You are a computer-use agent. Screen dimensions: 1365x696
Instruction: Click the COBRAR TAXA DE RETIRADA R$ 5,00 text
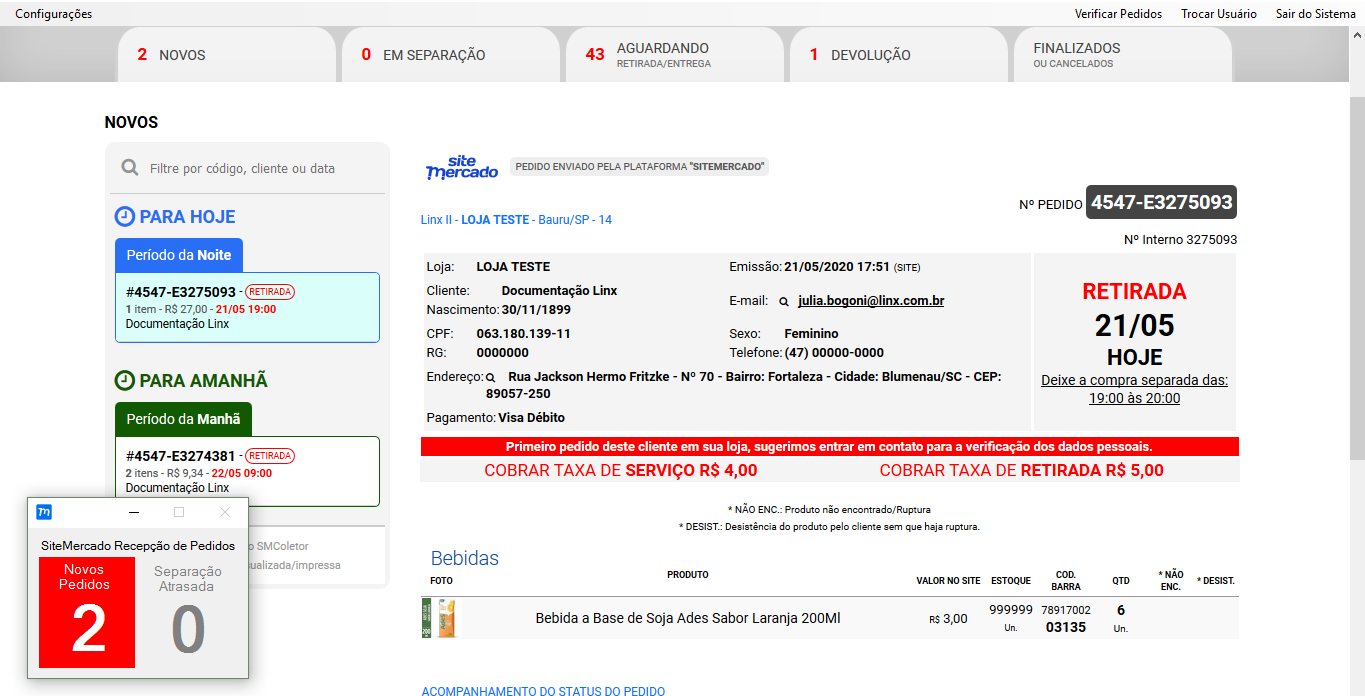(x=1022, y=470)
